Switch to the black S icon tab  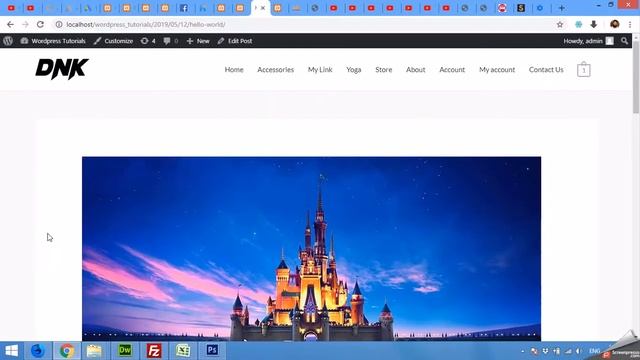[x=521, y=8]
